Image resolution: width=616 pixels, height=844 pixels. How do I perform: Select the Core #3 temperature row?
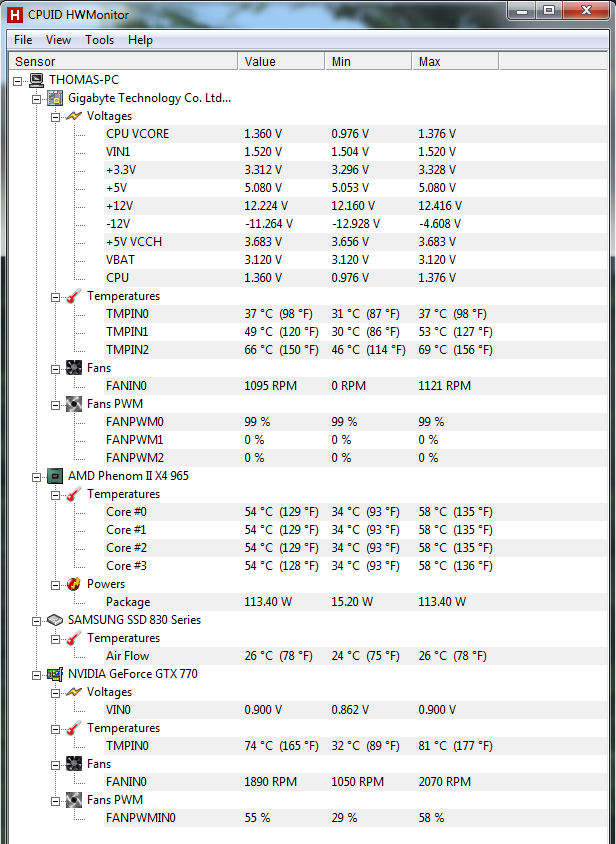tap(355, 566)
